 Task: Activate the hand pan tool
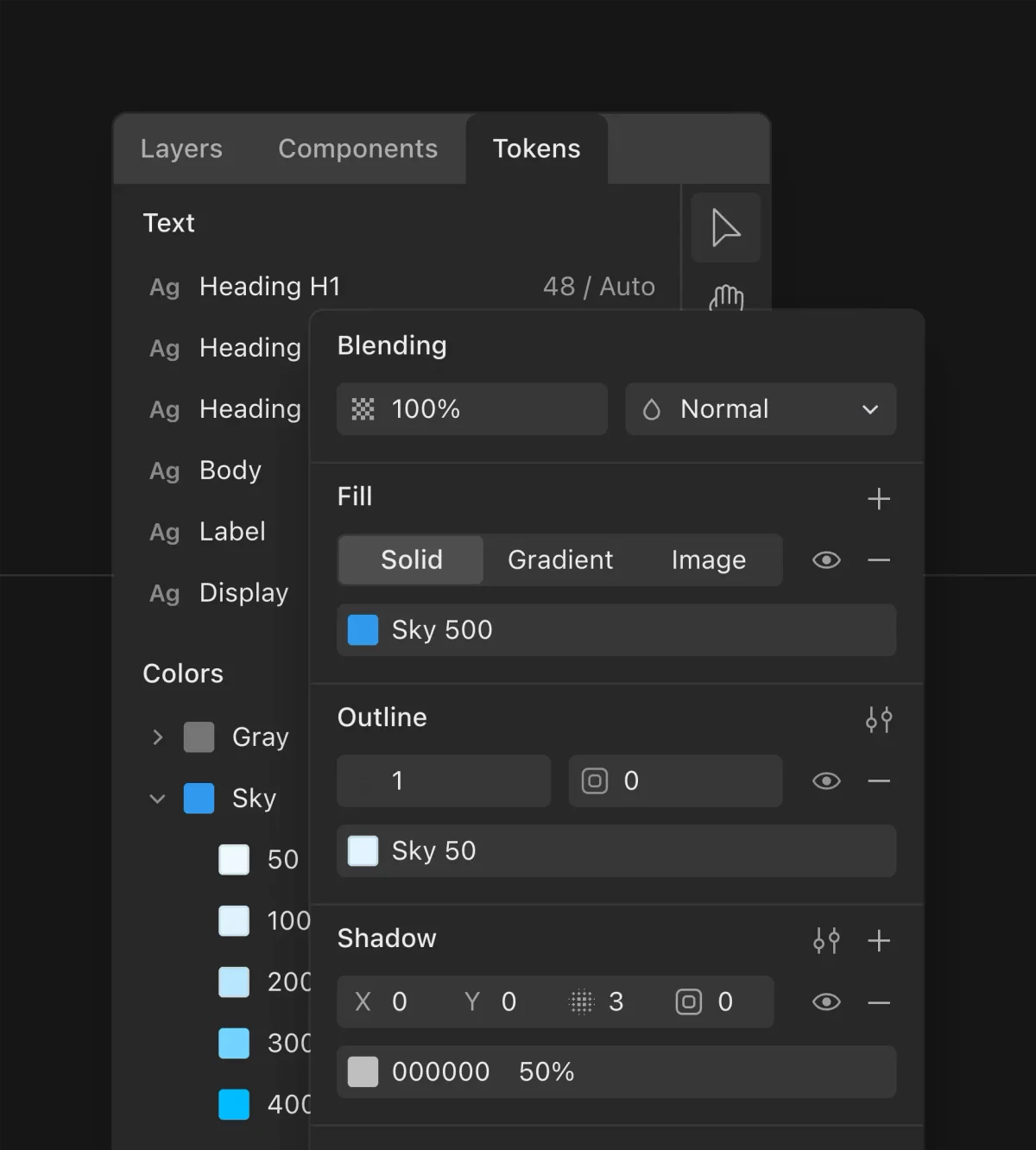pos(725,298)
